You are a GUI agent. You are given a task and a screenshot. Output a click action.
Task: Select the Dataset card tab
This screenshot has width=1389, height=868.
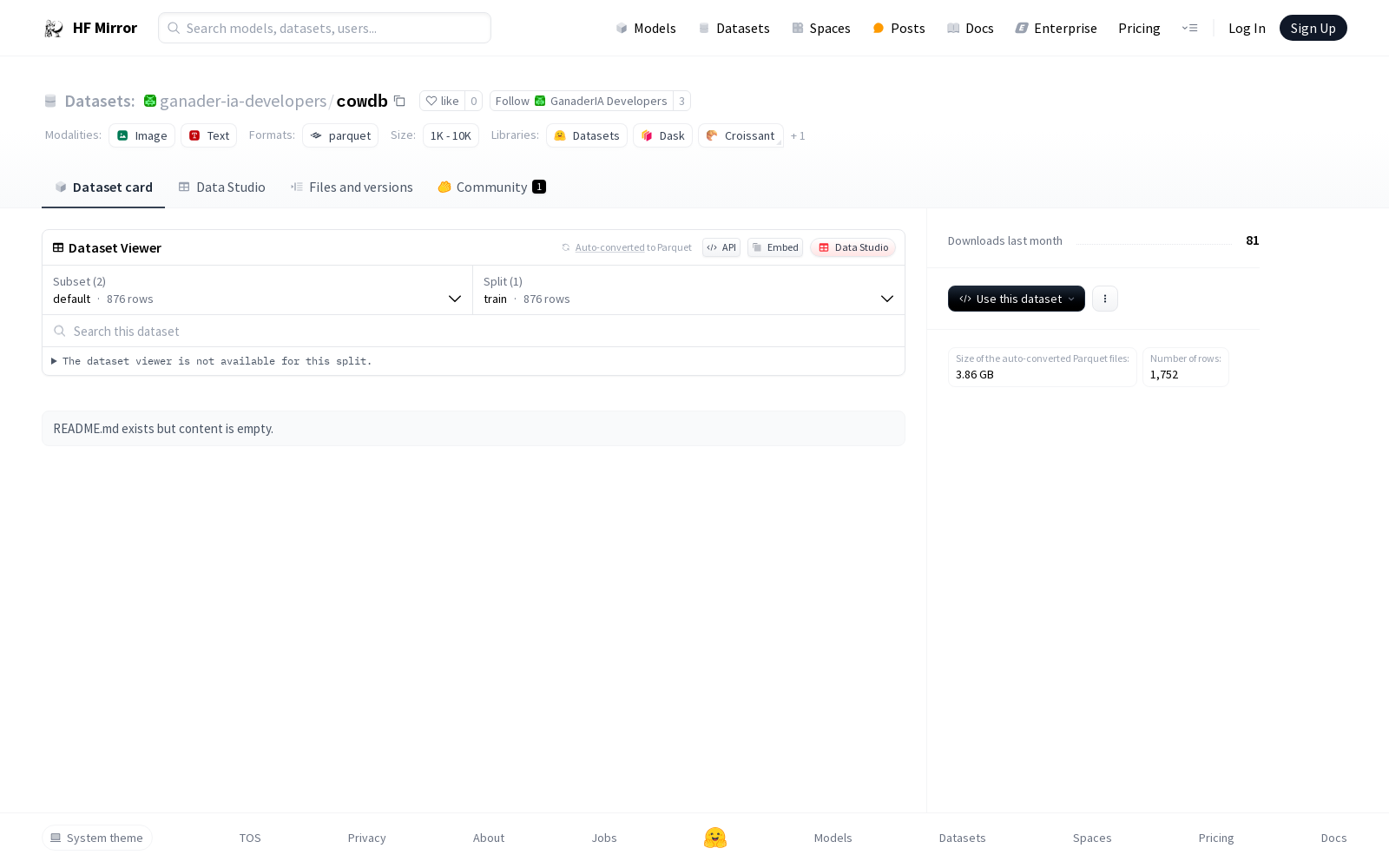(103, 187)
